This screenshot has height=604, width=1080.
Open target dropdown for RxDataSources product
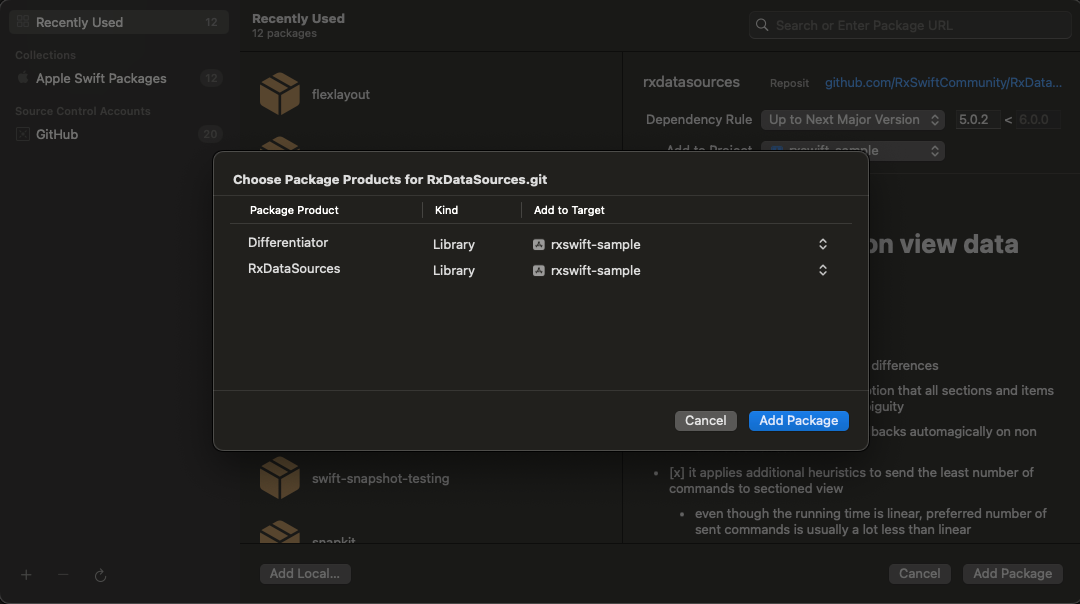tap(822, 270)
